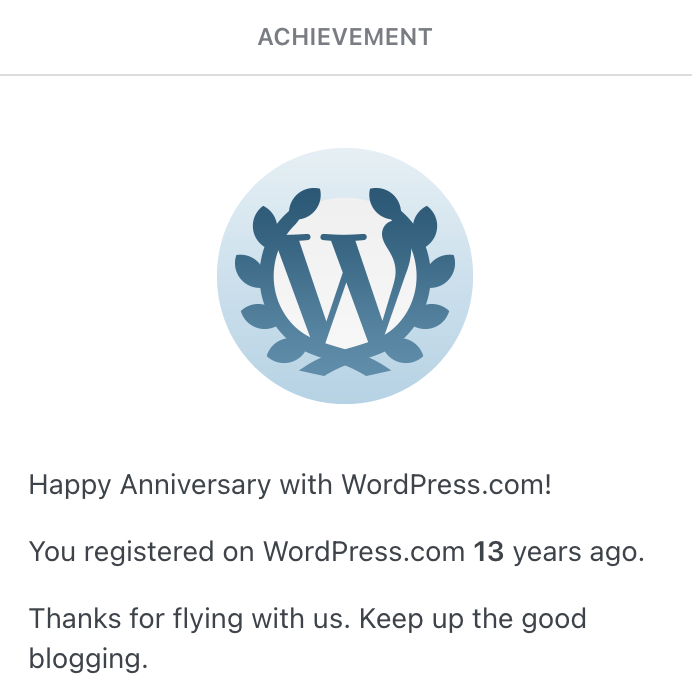Click the "Happy Anniversary" words
This screenshot has width=692, height=696.
pos(150,486)
